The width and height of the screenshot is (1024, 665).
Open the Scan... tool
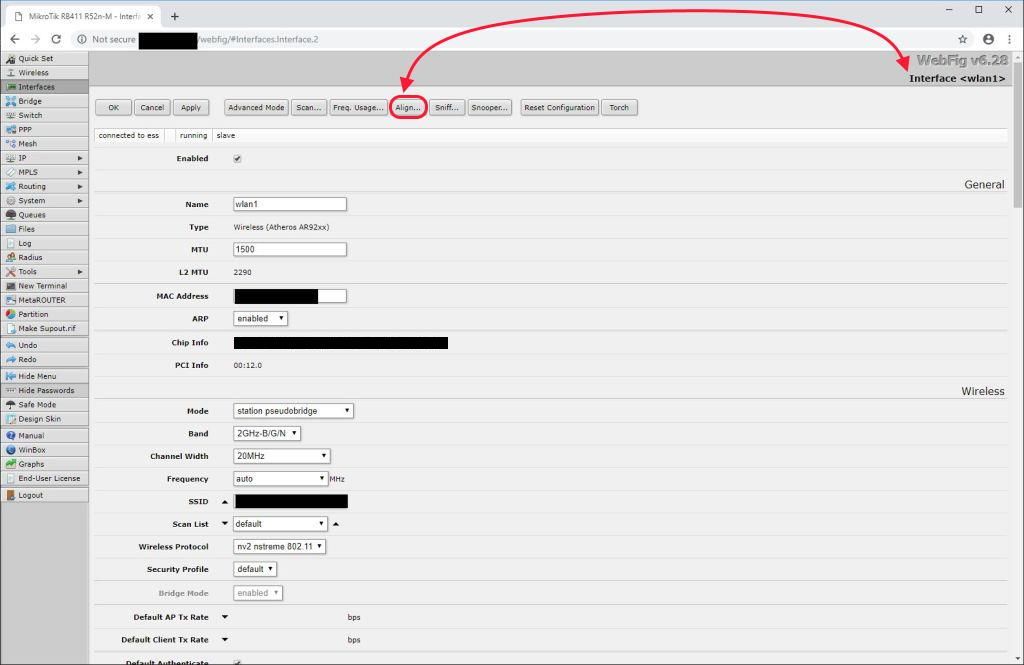pos(308,108)
